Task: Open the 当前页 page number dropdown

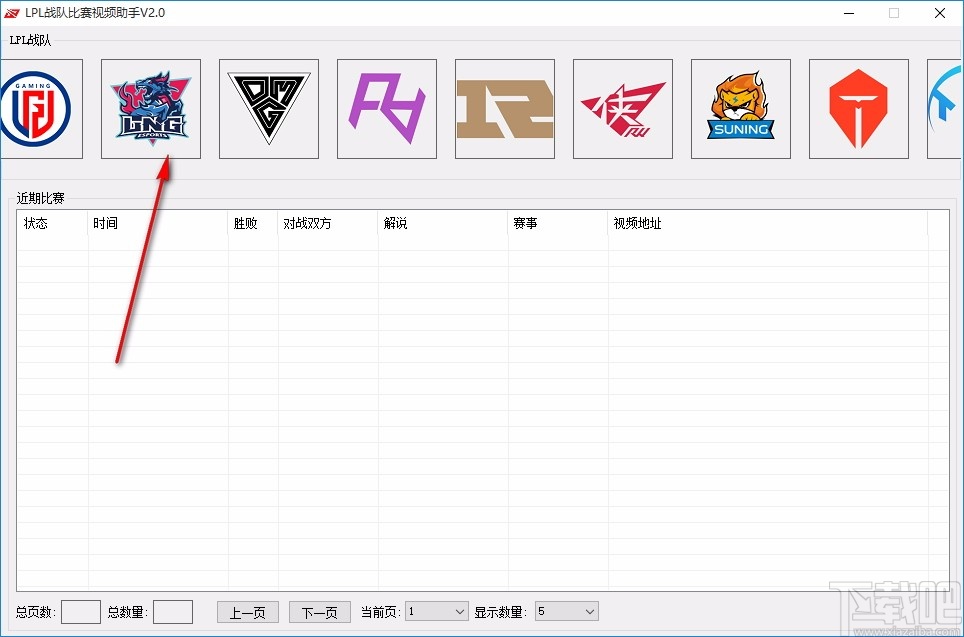Action: (x=435, y=611)
